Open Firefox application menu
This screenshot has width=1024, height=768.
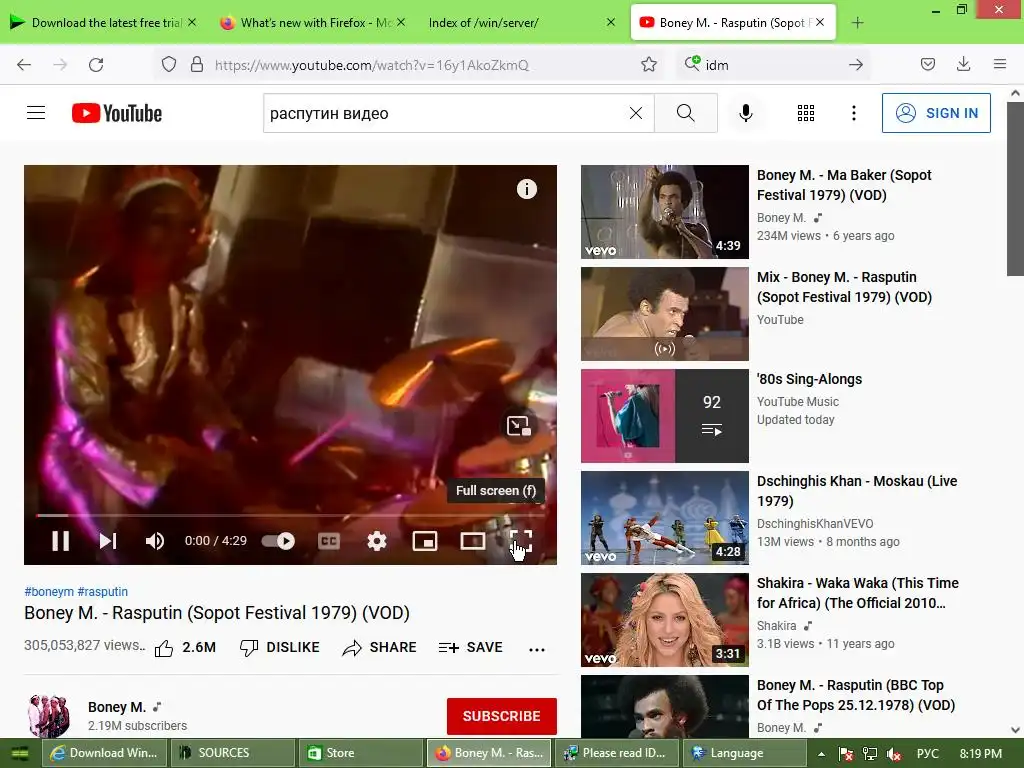(x=999, y=65)
